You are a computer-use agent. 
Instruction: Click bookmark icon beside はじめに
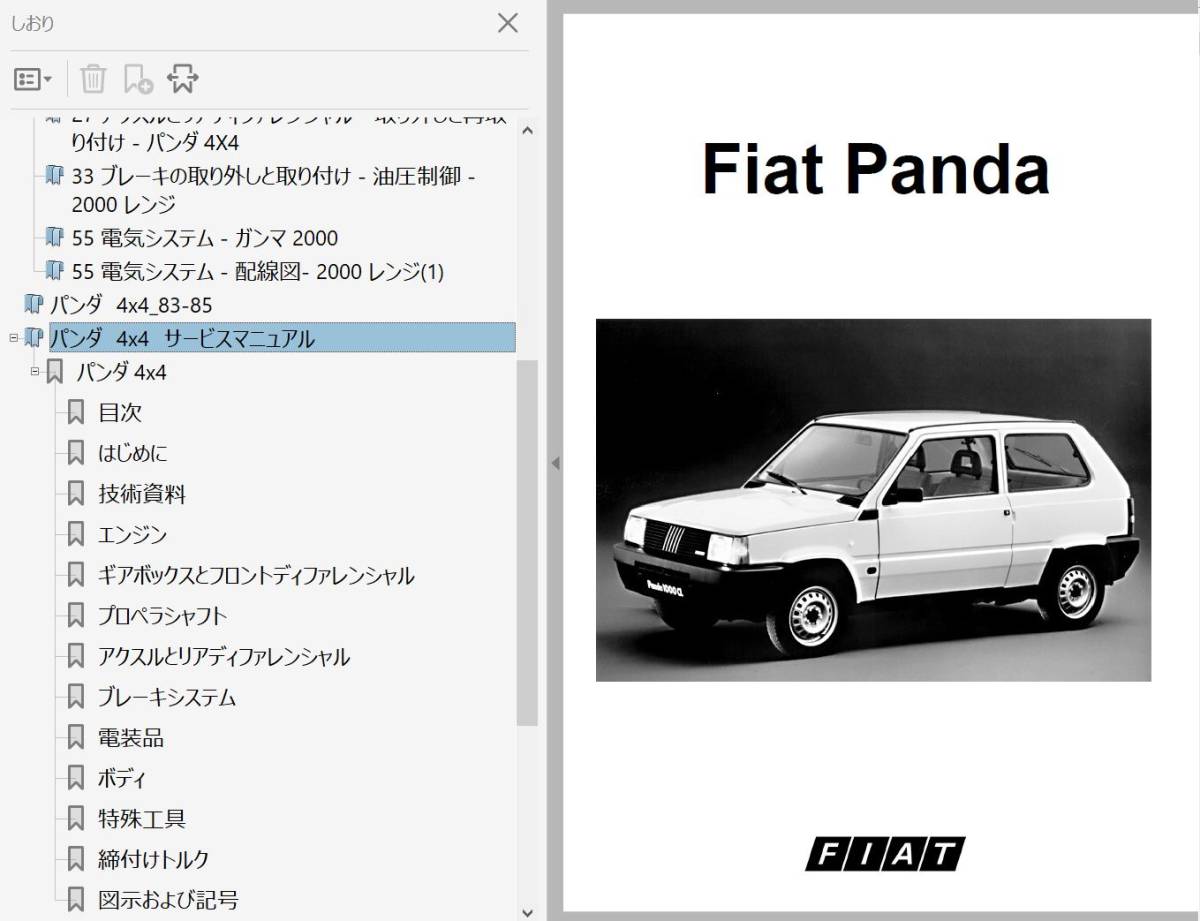76,453
